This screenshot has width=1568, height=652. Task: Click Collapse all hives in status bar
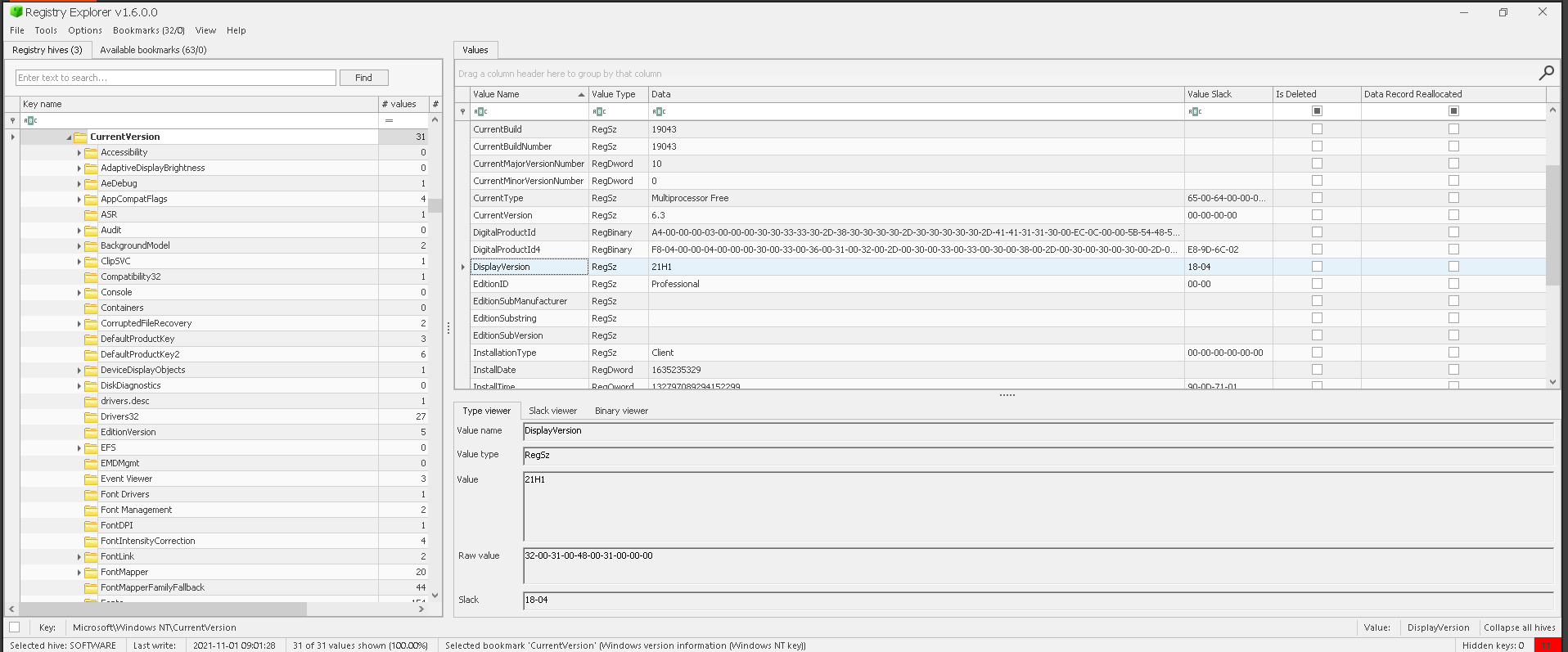[x=1519, y=627]
